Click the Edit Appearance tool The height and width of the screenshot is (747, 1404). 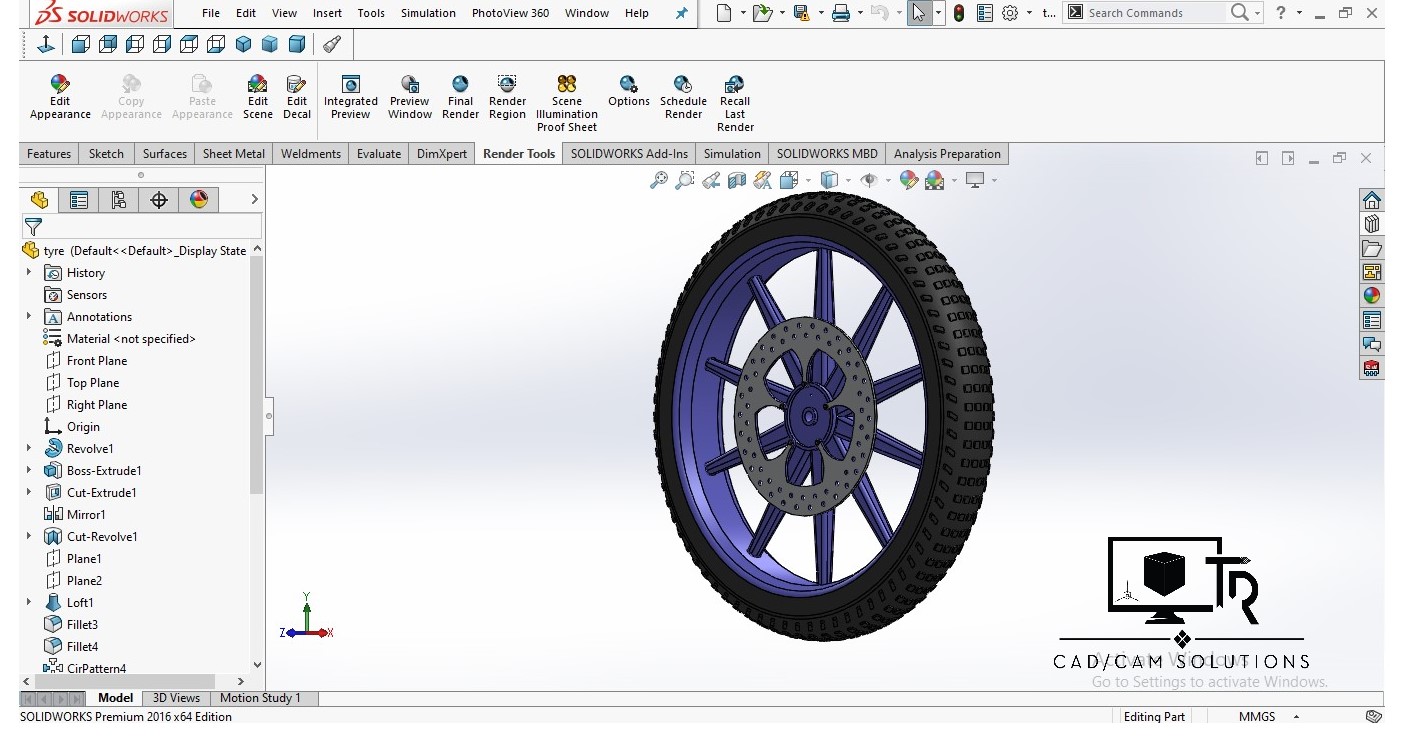[60, 97]
